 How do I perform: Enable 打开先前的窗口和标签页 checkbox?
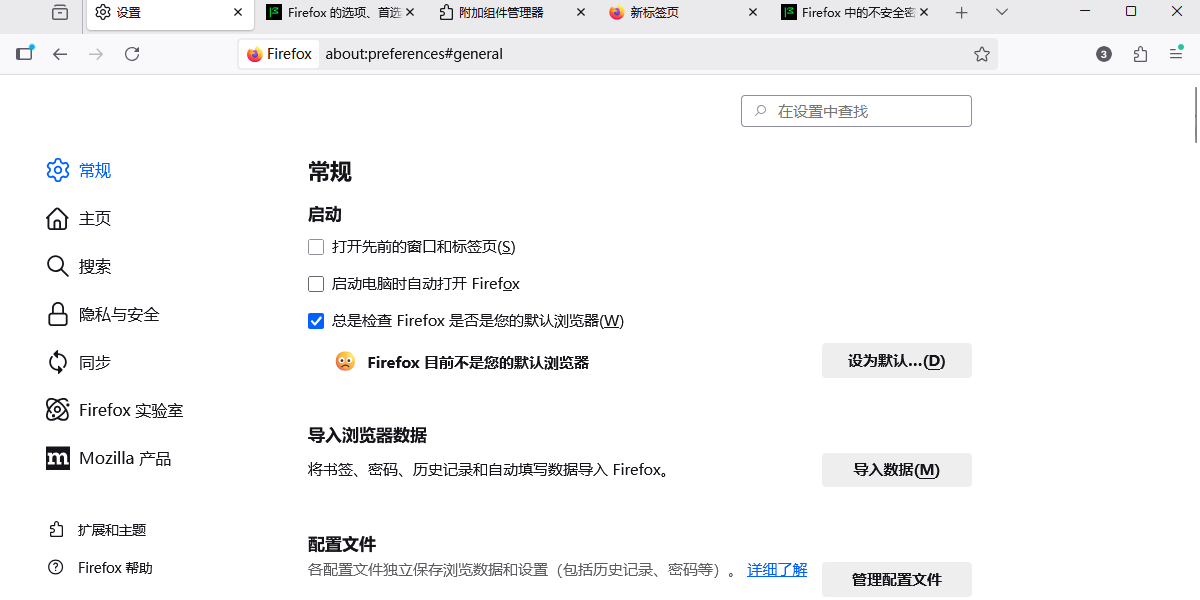click(316, 246)
